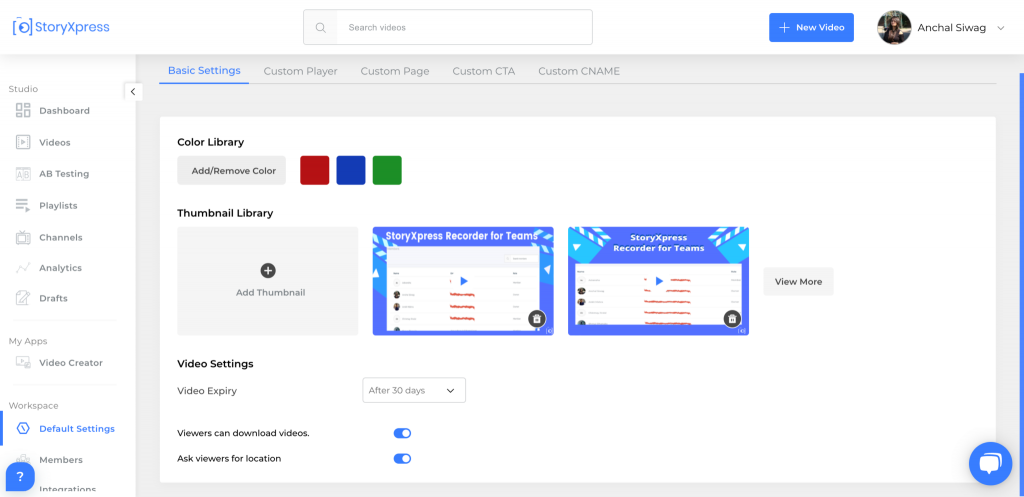Toggle Ask viewers for location switch

click(402, 459)
